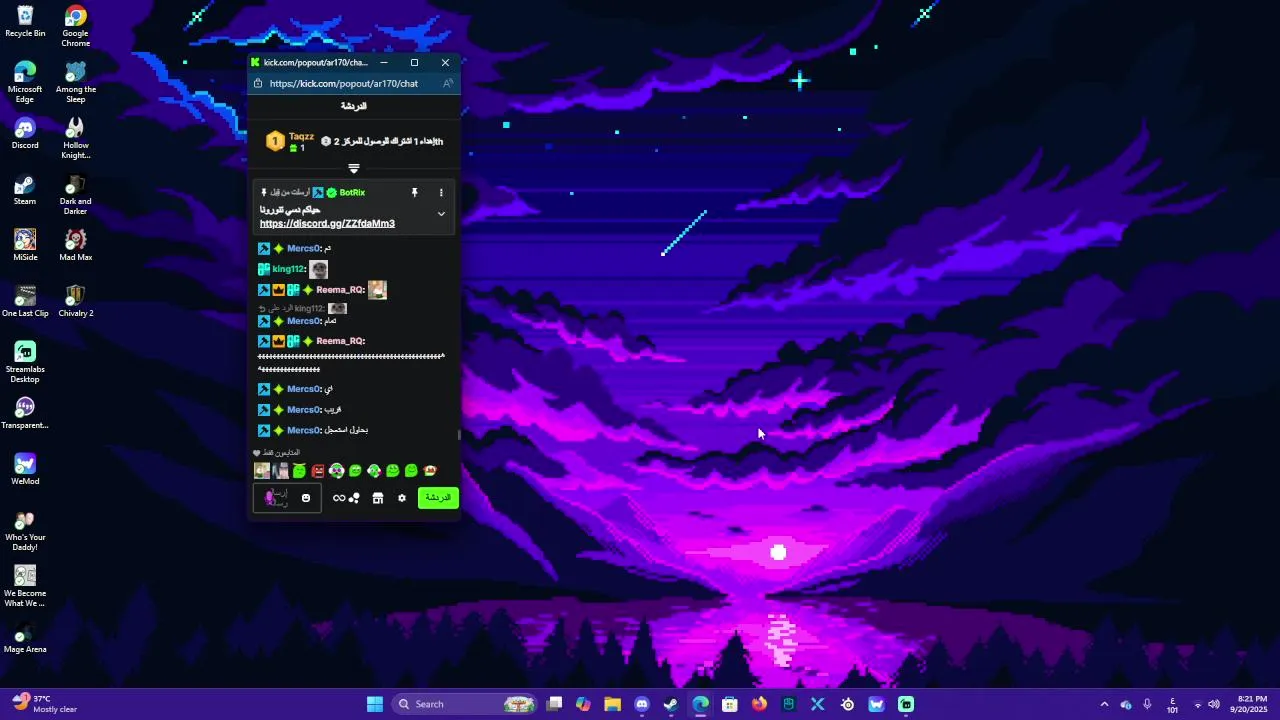Open clock showing 8:21 PM
This screenshot has height=720, width=1280.
coord(1252,704)
